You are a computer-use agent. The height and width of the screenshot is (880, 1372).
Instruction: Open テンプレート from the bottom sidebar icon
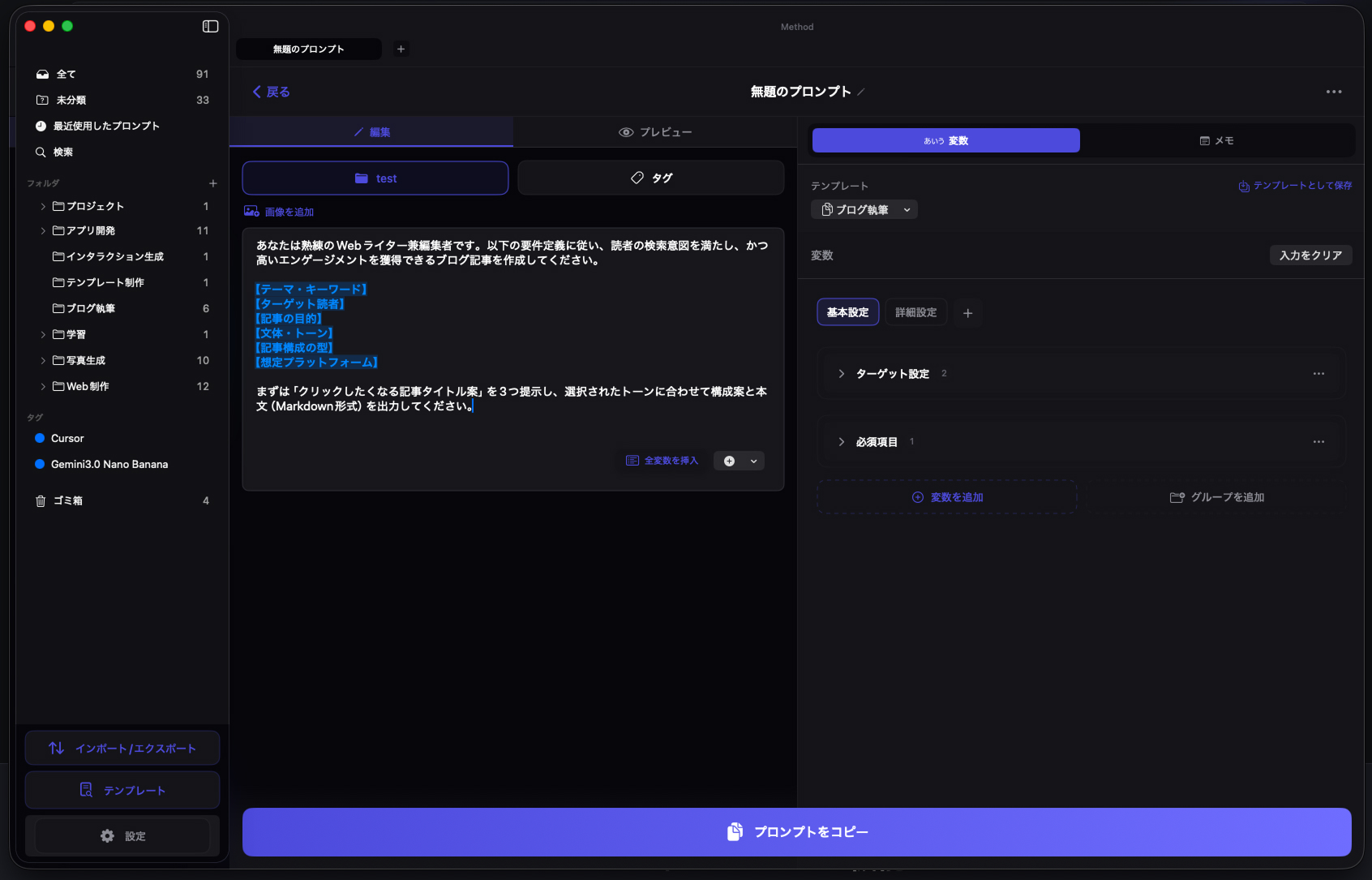pyautogui.click(x=85, y=789)
